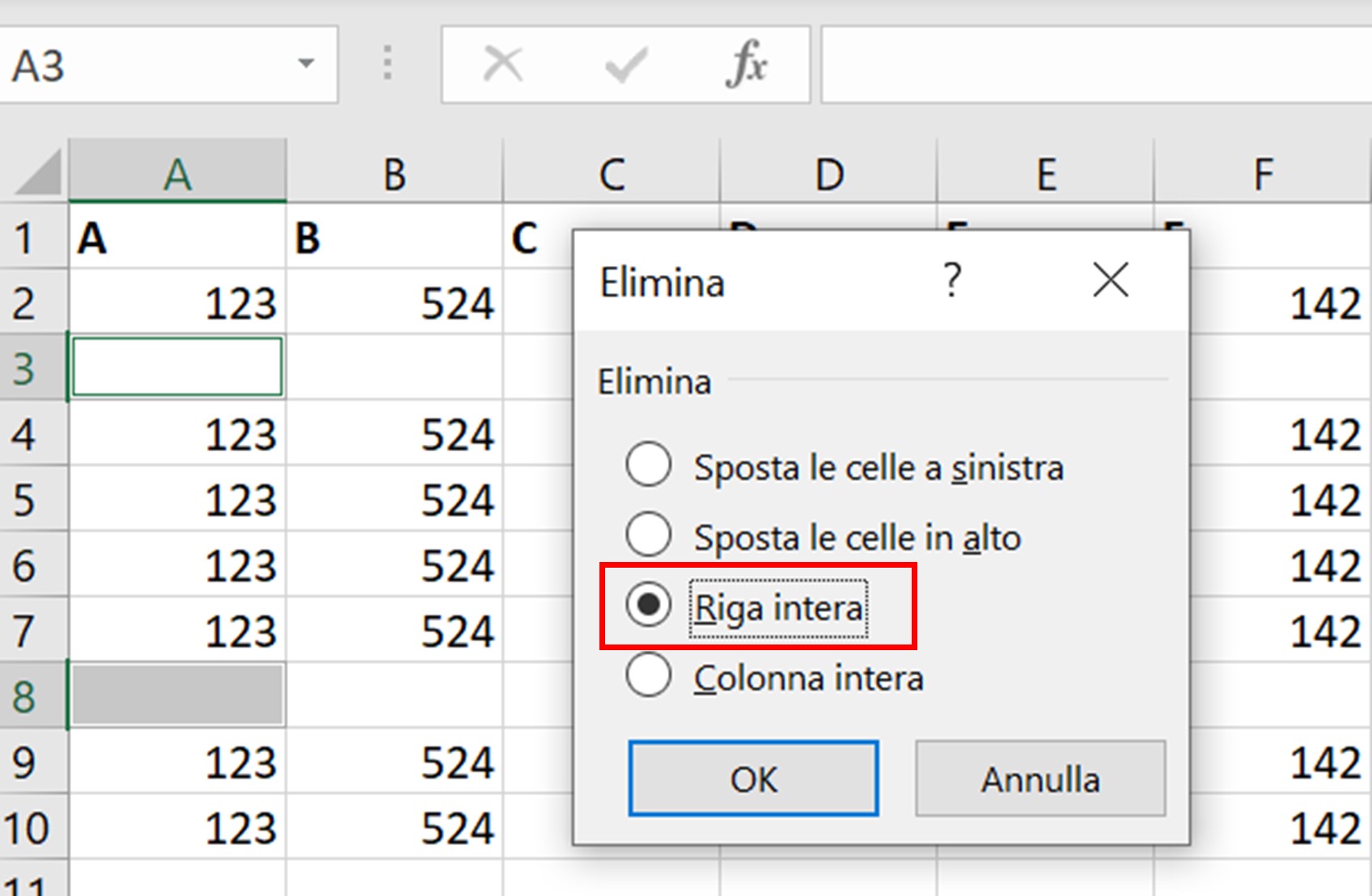Click empty cell B3
The image size is (1372, 896).
click(x=394, y=367)
